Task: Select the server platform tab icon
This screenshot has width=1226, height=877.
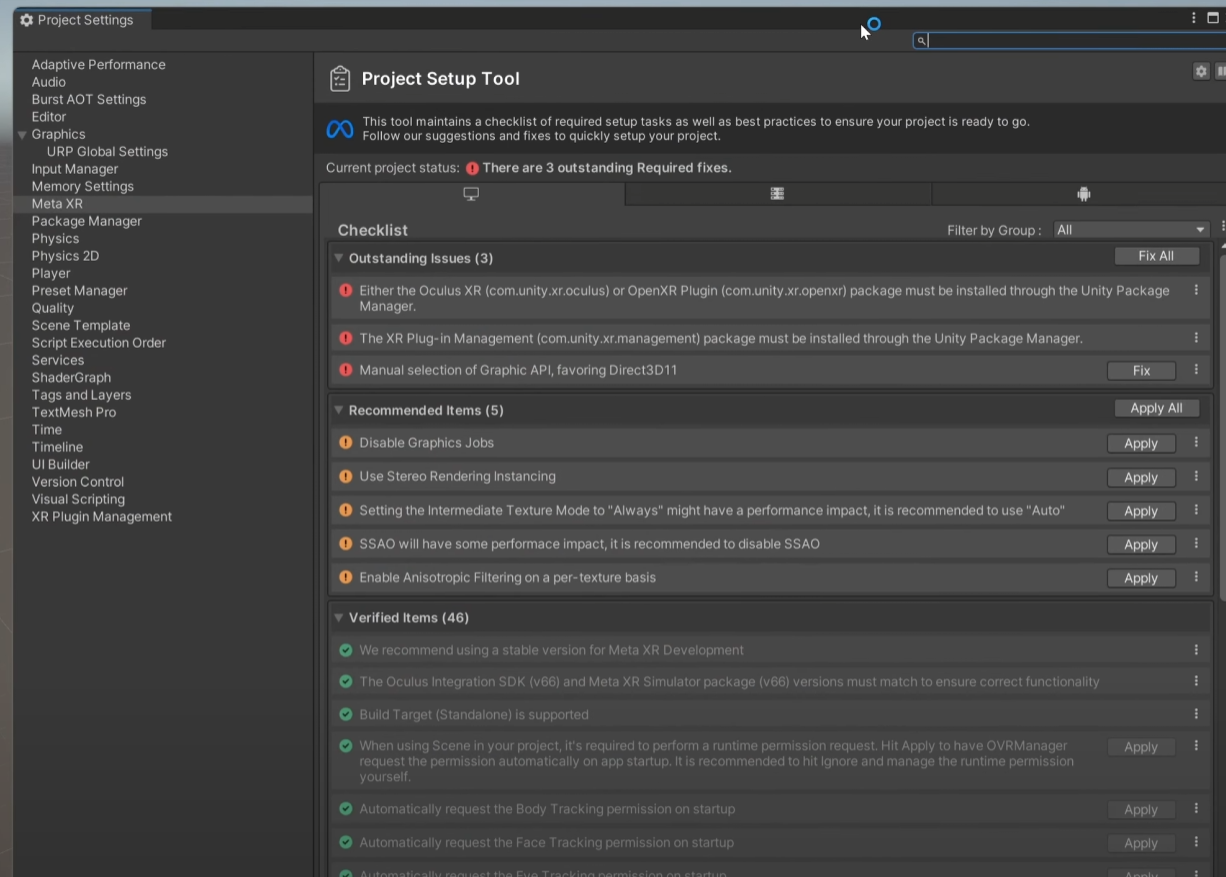Action: 777,194
